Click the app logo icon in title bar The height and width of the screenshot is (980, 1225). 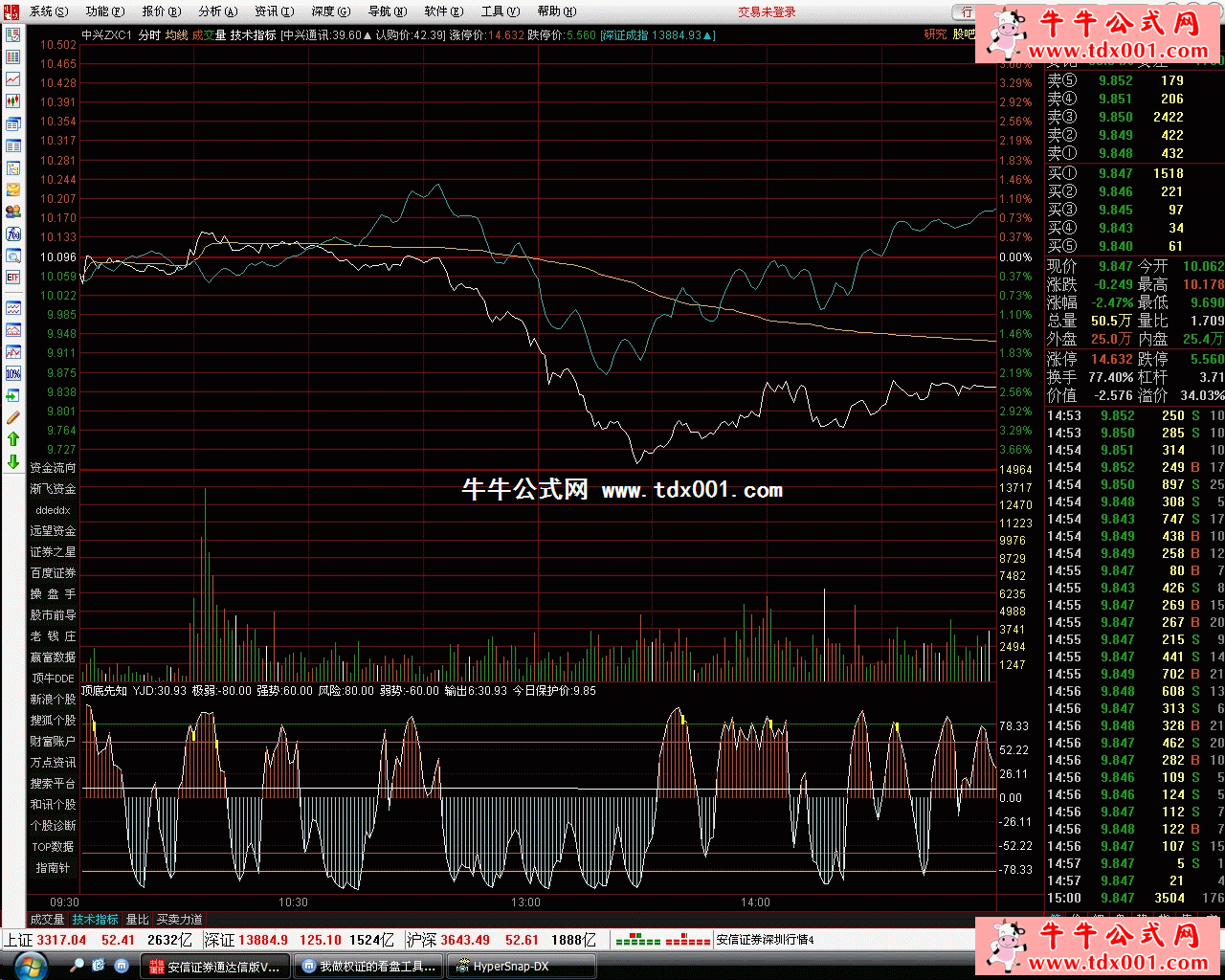point(11,11)
